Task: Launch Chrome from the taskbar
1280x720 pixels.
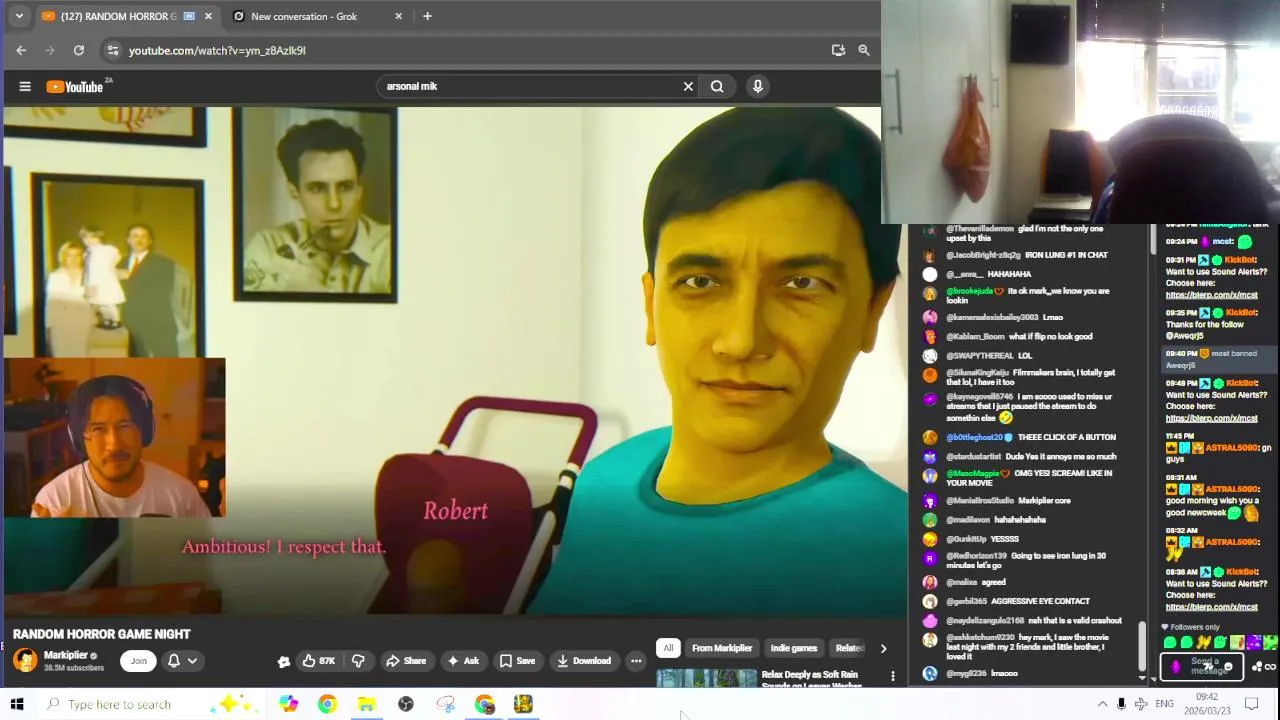Action: [327, 704]
